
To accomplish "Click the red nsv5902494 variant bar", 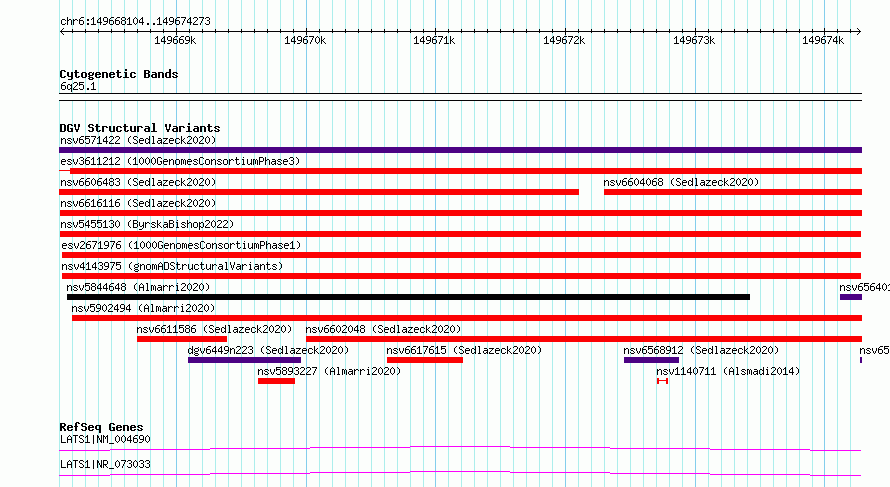I will [467, 318].
